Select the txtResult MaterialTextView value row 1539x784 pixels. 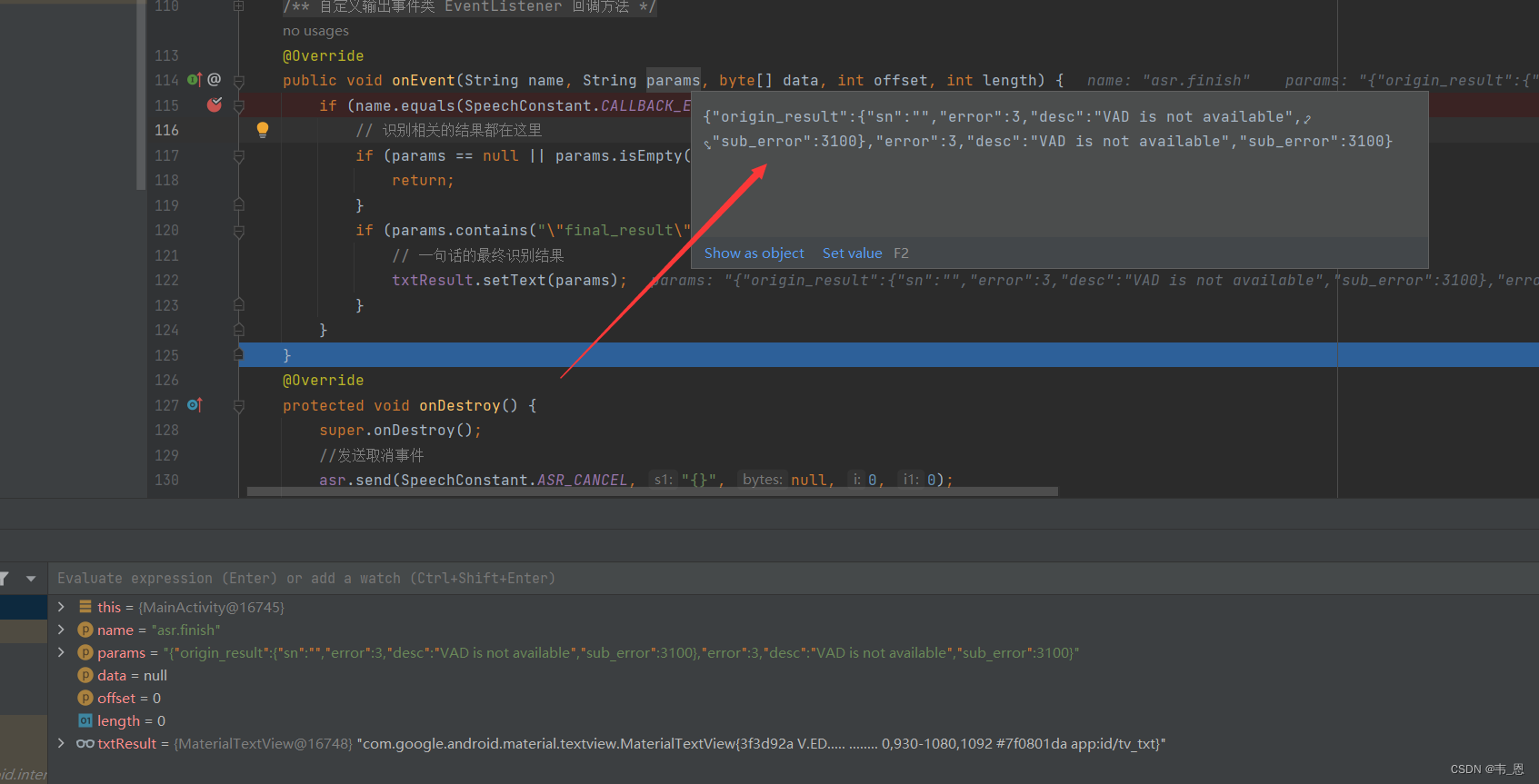pos(793,743)
